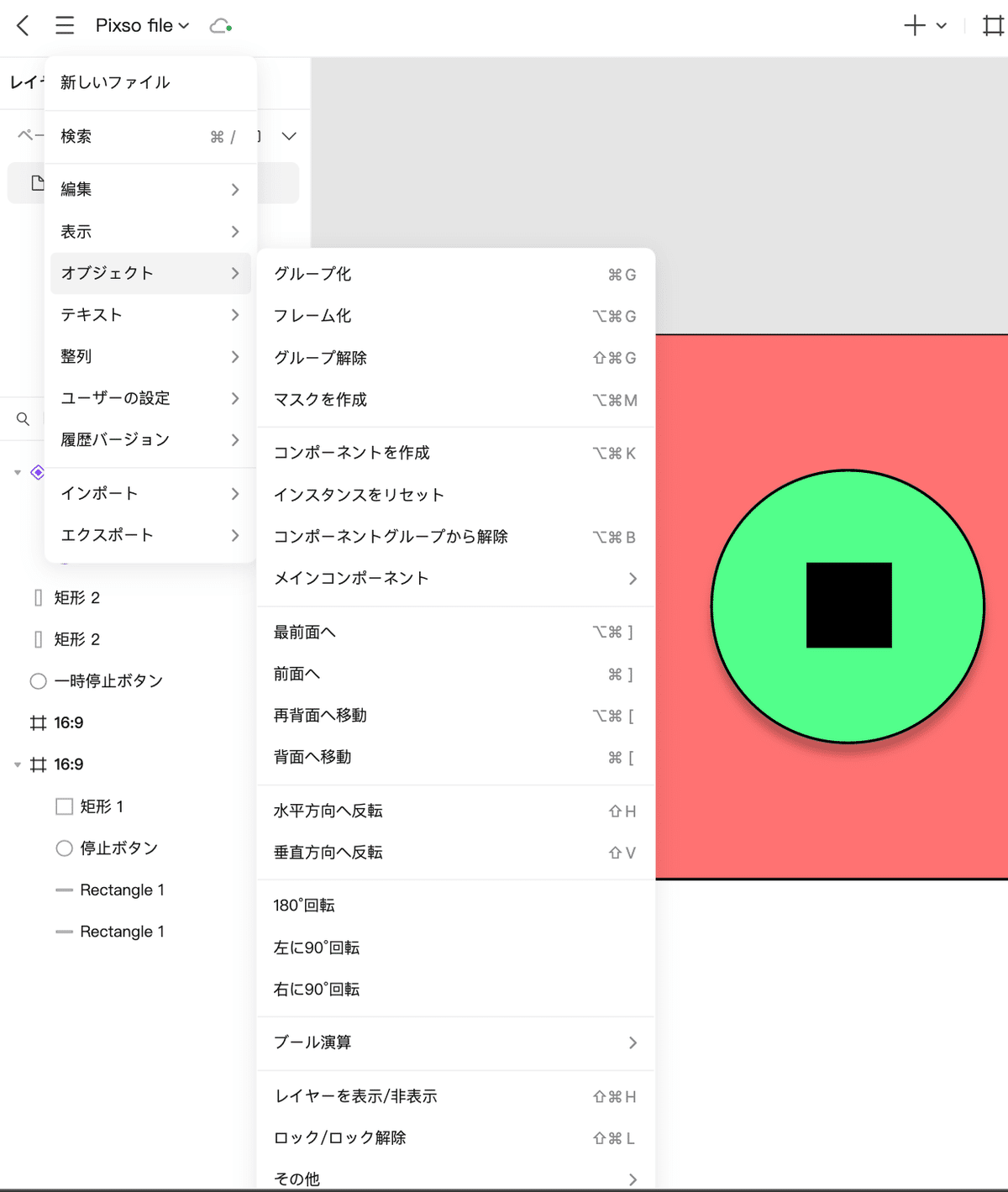Image resolution: width=1008 pixels, height=1192 pixels.
Task: Choose コンポーネントを作成 menu item
Action: 455,453
